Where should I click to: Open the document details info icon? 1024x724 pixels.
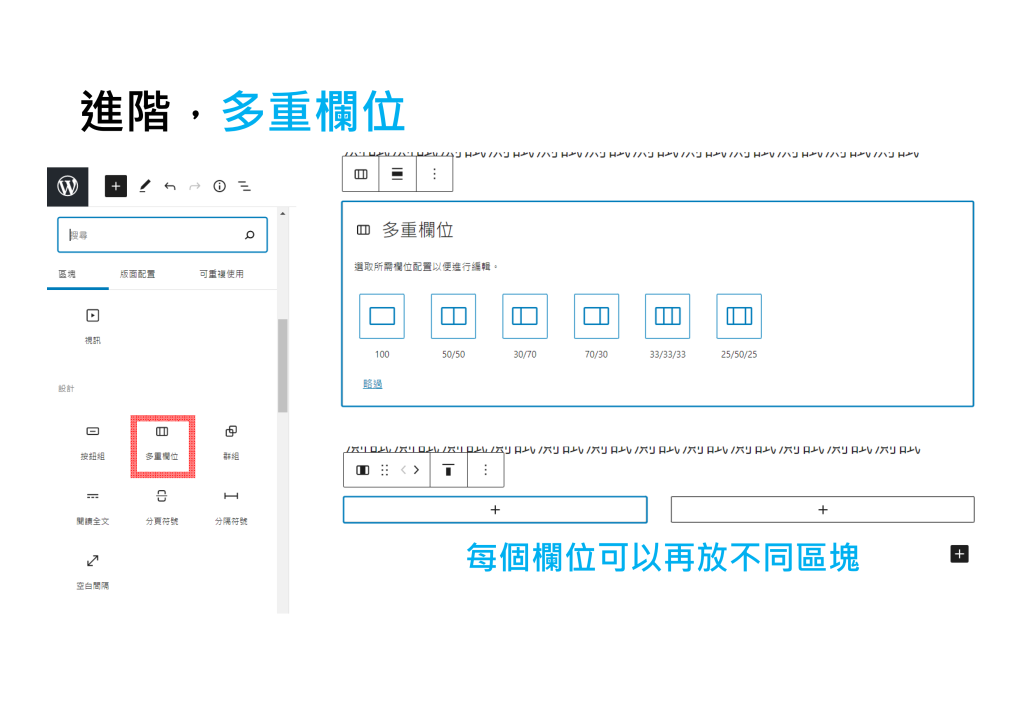coord(219,186)
